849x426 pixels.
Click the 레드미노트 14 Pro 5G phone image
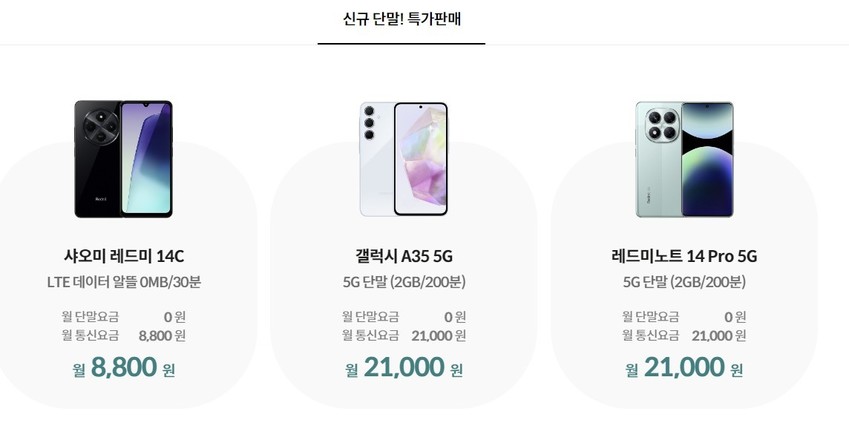tap(684, 159)
